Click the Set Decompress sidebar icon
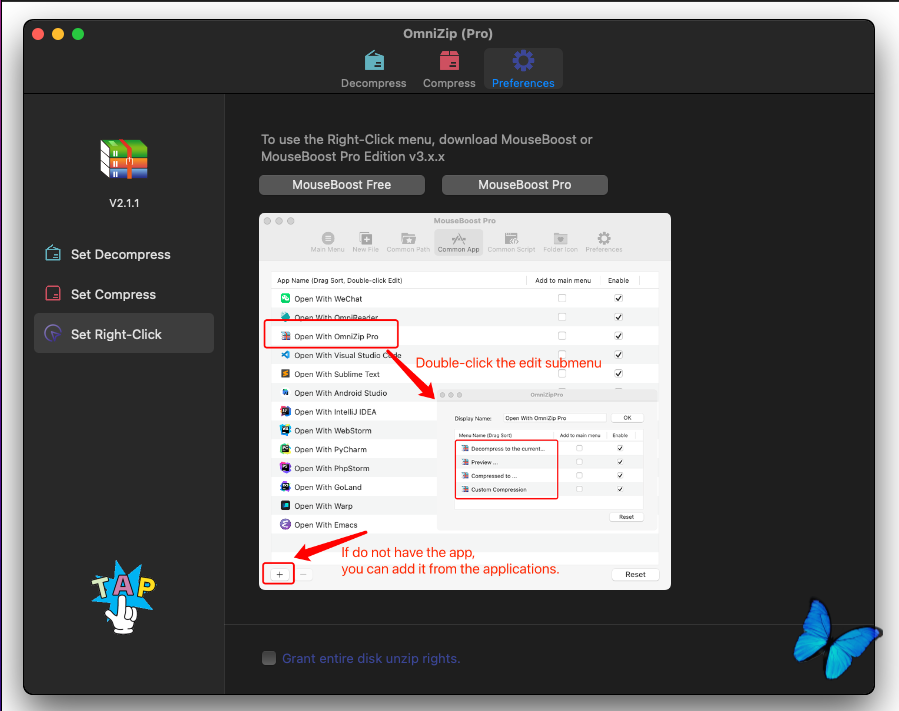This screenshot has height=711, width=899. point(53,253)
